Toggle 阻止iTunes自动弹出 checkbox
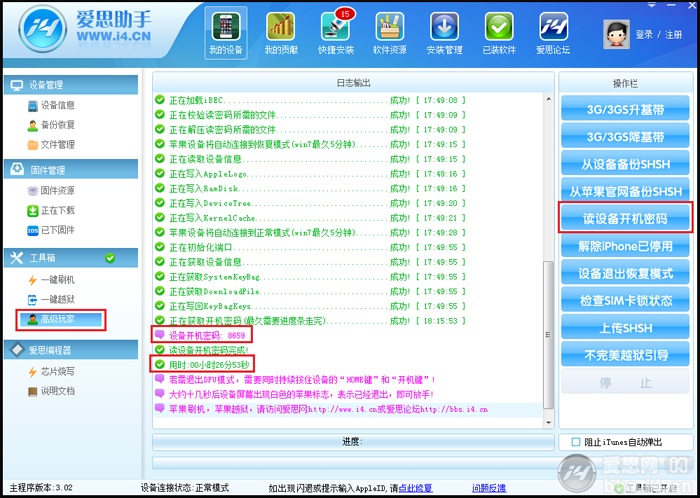Screen dimensions: 700x498 click(x=576, y=442)
